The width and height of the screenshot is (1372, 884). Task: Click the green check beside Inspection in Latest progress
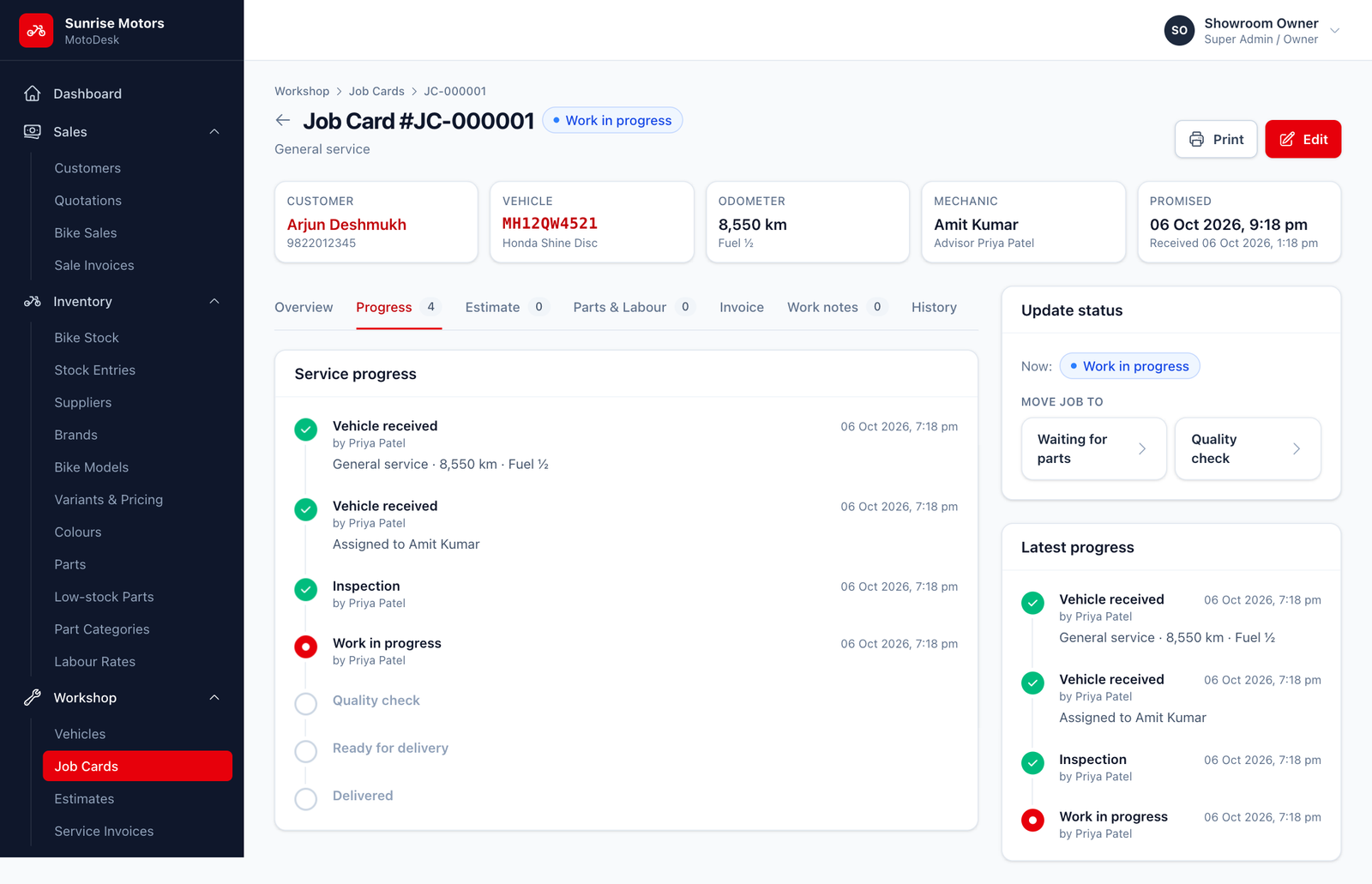pyautogui.click(x=1032, y=762)
